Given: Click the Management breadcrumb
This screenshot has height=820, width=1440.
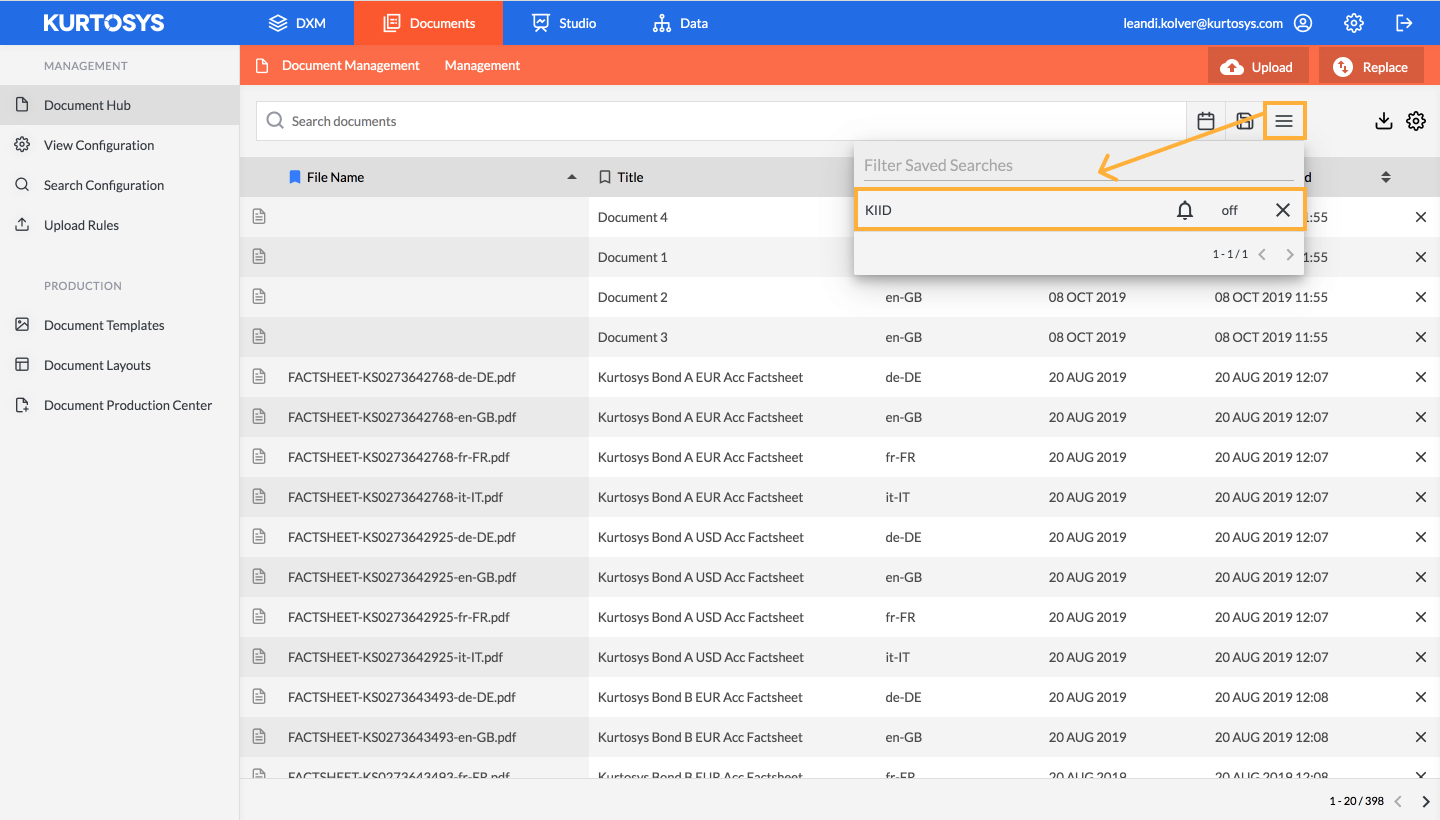Looking at the screenshot, I should 482,65.
